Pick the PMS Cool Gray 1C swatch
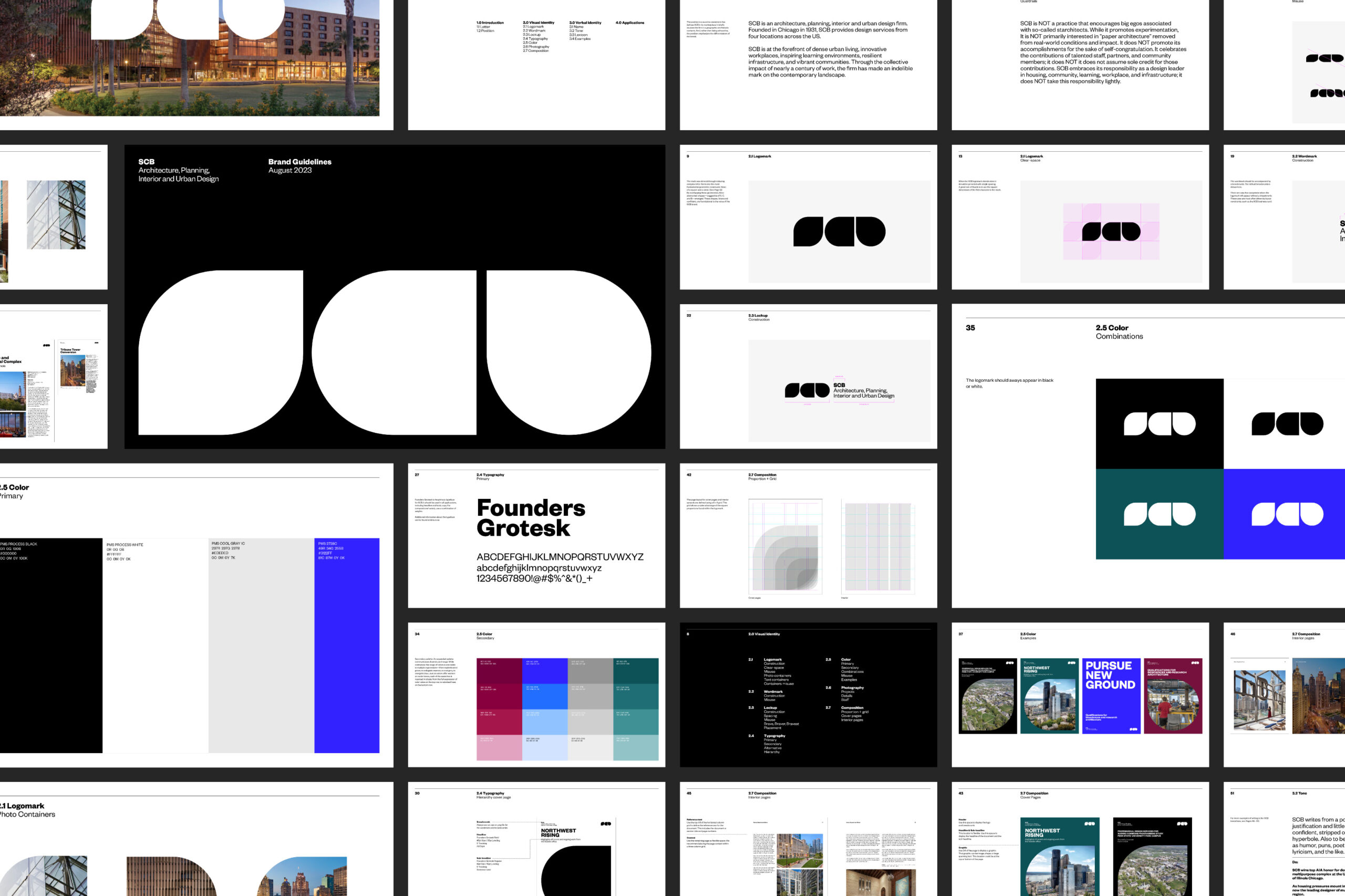 [x=261, y=645]
